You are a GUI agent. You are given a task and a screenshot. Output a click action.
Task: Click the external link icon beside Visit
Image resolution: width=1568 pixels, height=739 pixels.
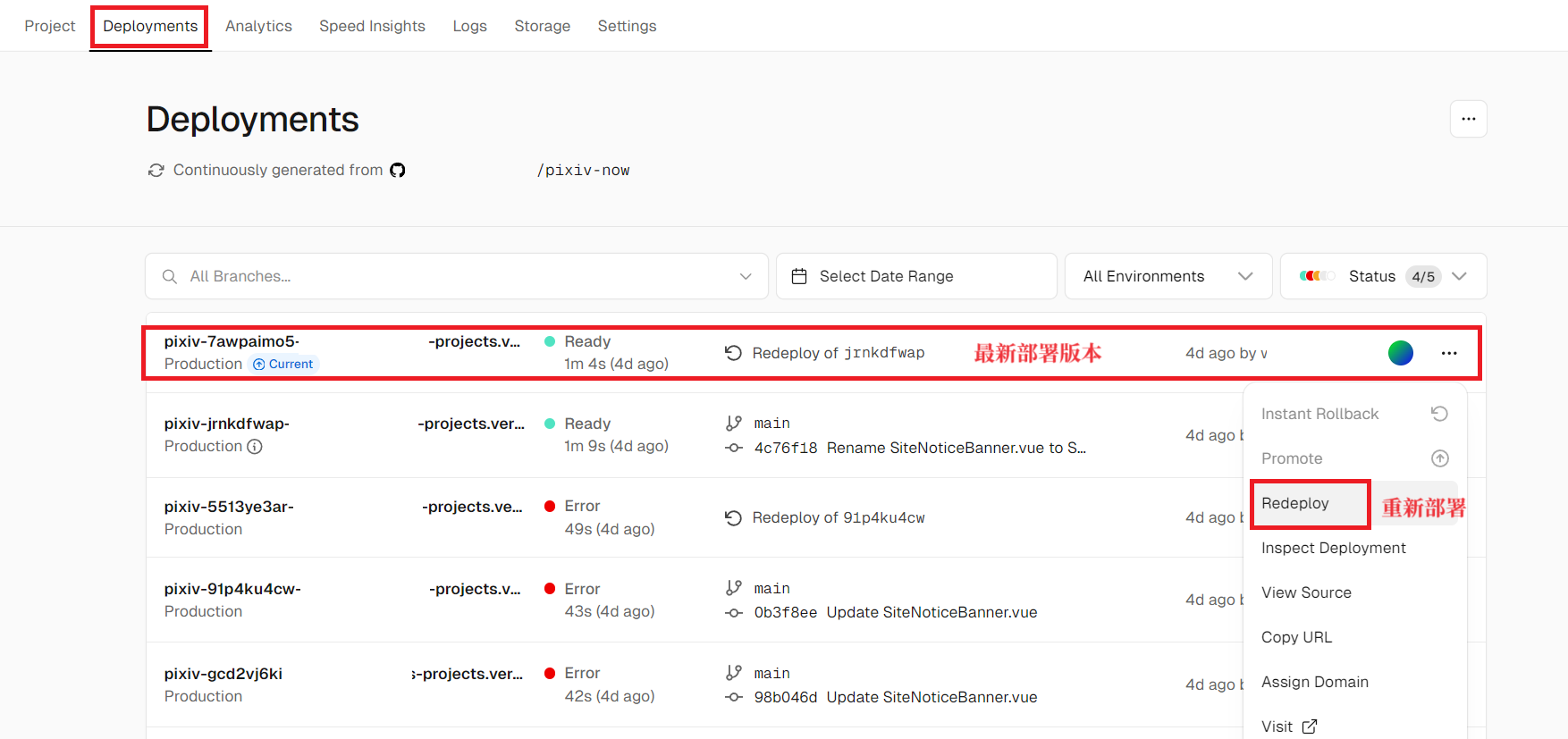pyautogui.click(x=1310, y=726)
